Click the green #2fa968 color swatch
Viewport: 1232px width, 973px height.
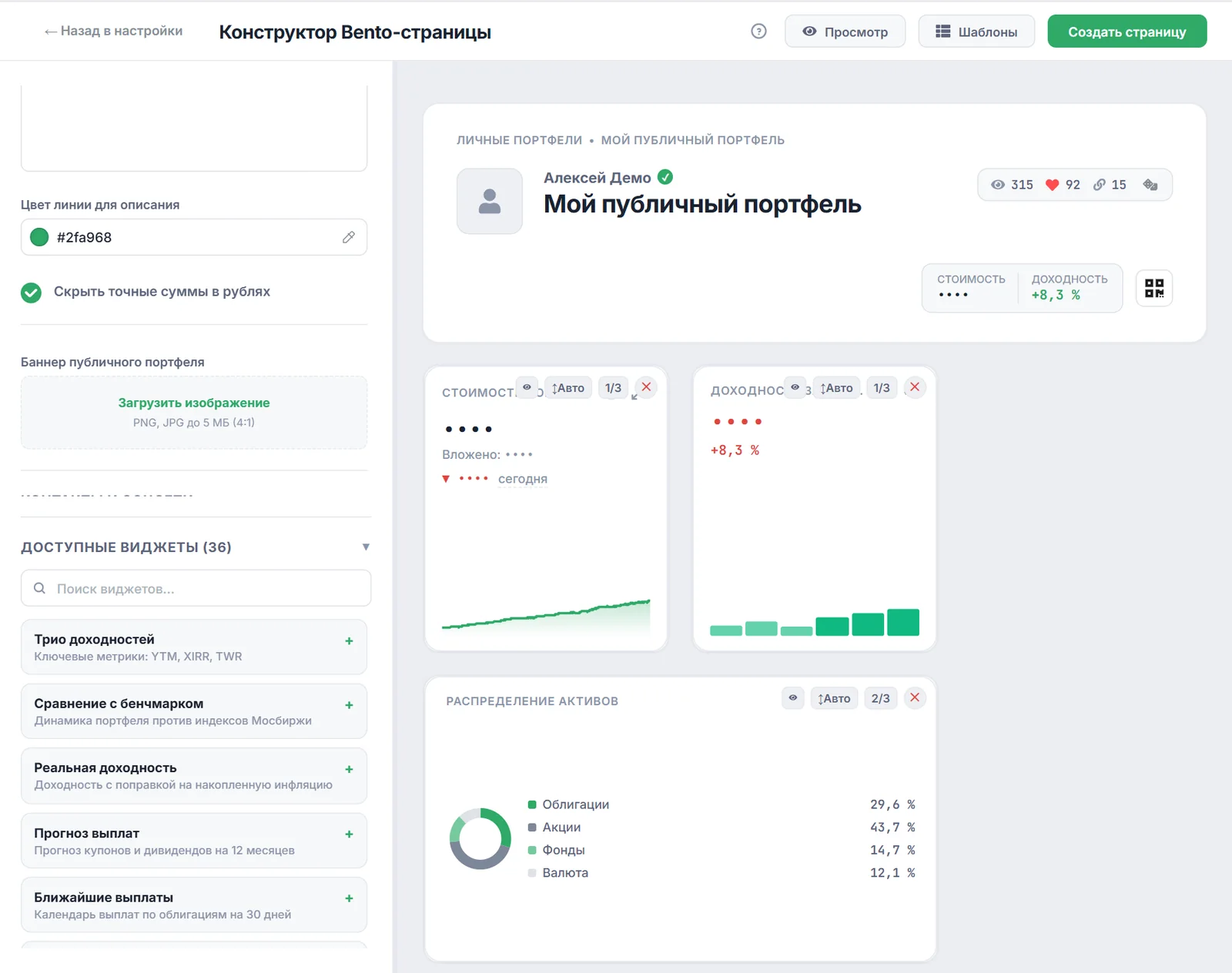click(x=39, y=237)
